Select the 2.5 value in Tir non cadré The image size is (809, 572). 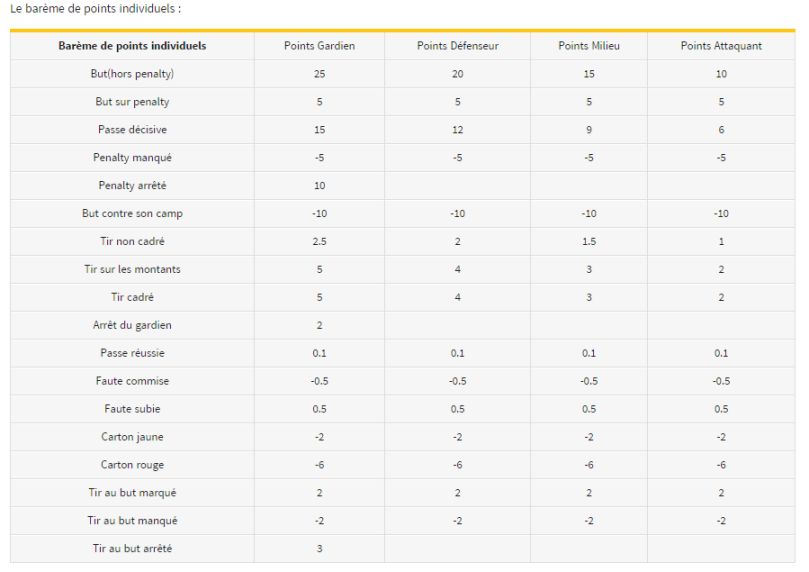point(319,241)
